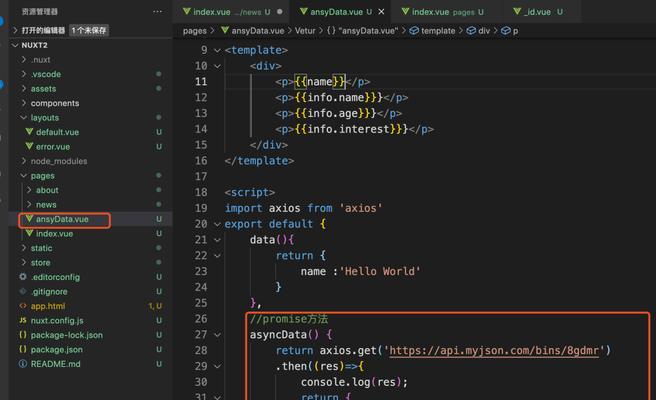
Task: Fold .then callback at line 29
Action: click(217, 366)
